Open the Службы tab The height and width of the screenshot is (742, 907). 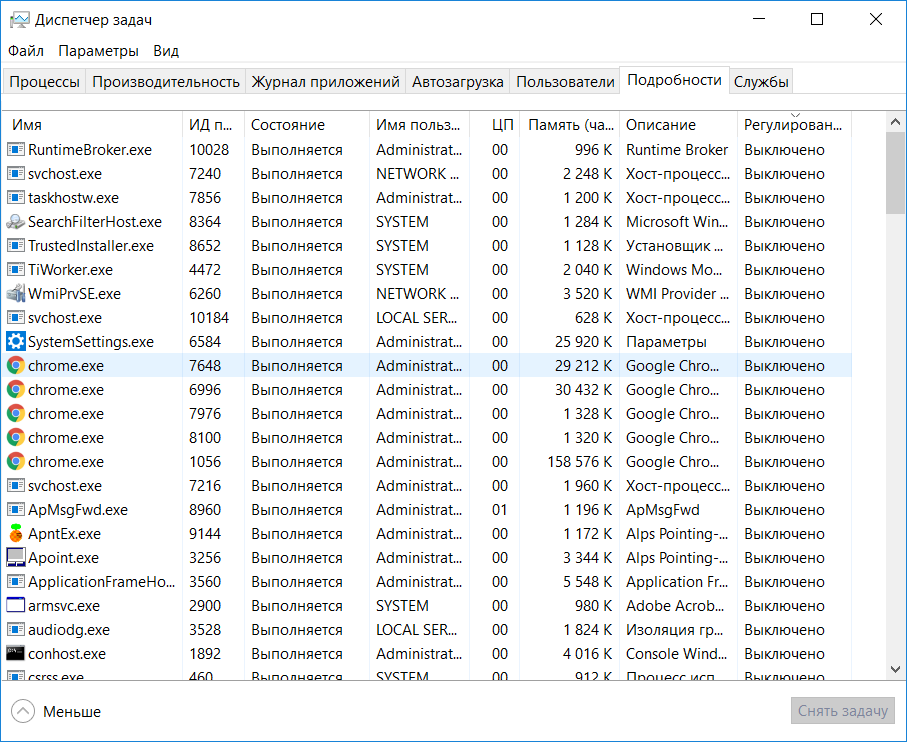tap(761, 82)
